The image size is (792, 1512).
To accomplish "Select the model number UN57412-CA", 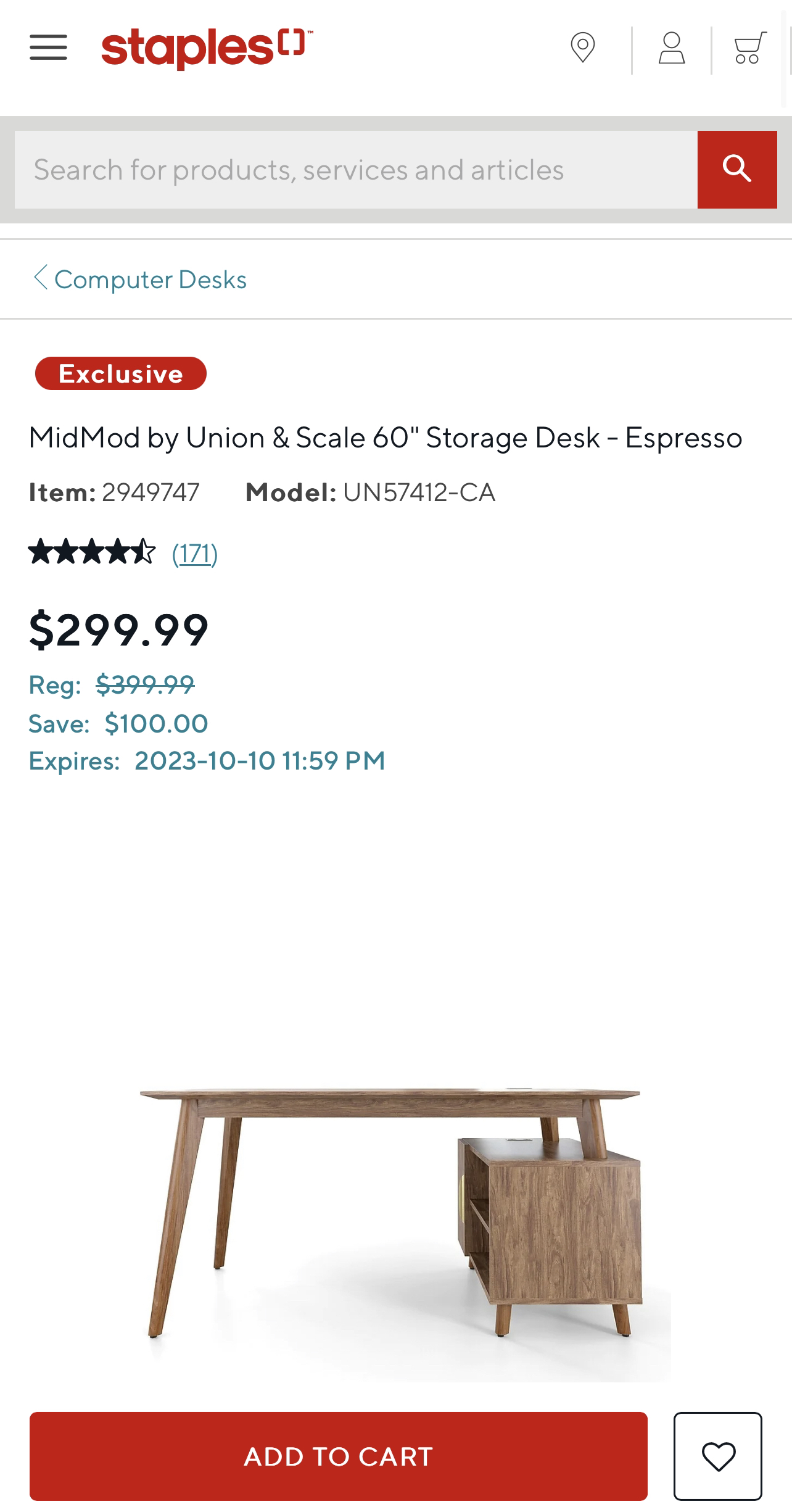I will click(x=419, y=492).
